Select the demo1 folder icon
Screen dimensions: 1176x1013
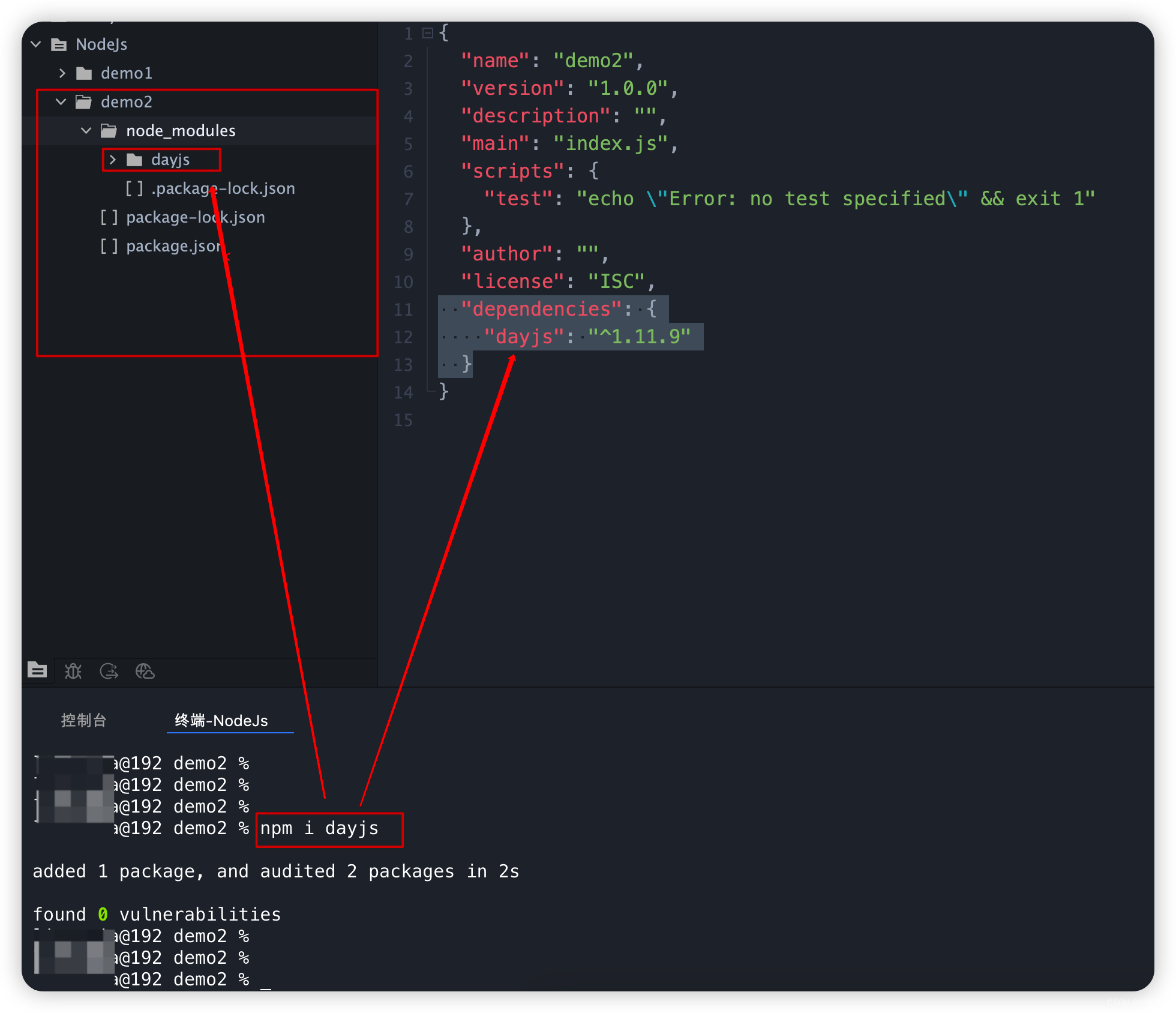84,73
